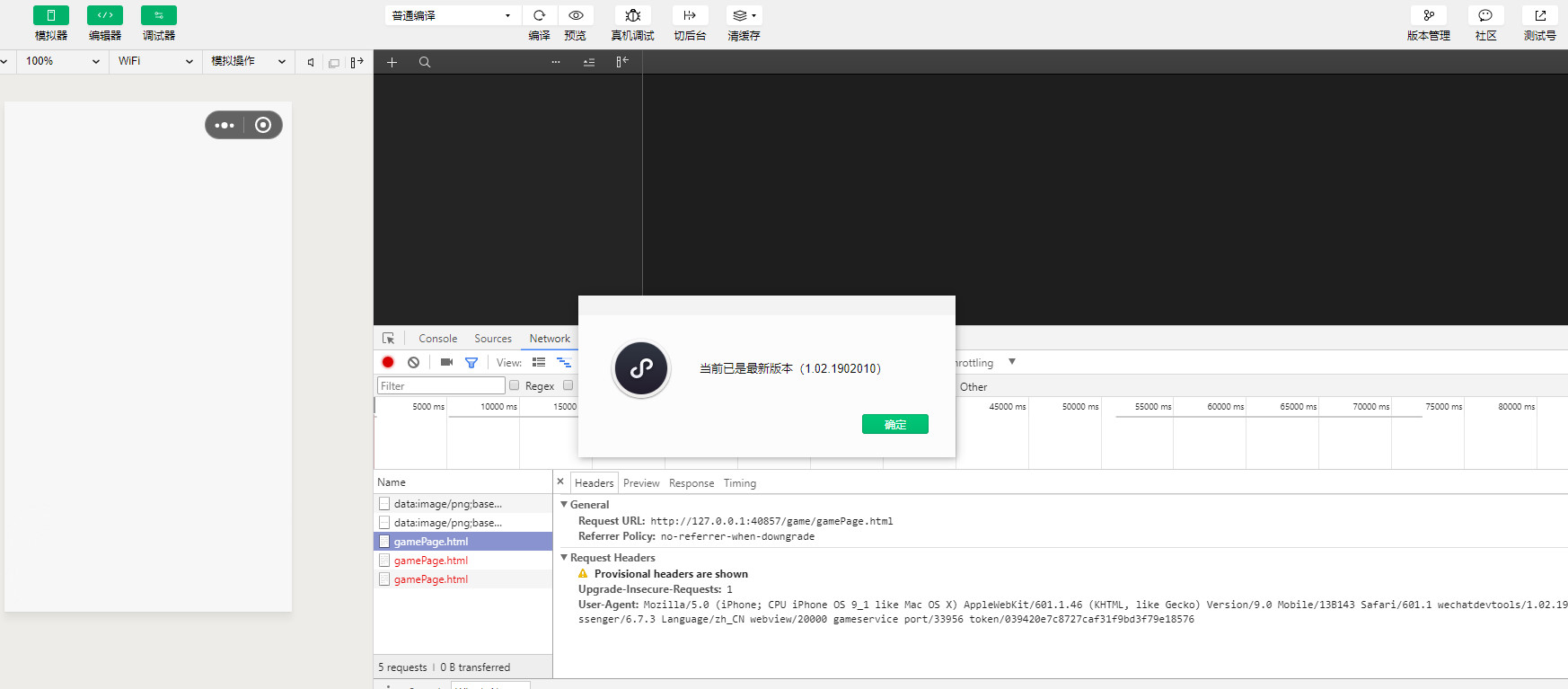Switch to the Response details tab
The height and width of the screenshot is (689, 1568).
tap(692, 483)
